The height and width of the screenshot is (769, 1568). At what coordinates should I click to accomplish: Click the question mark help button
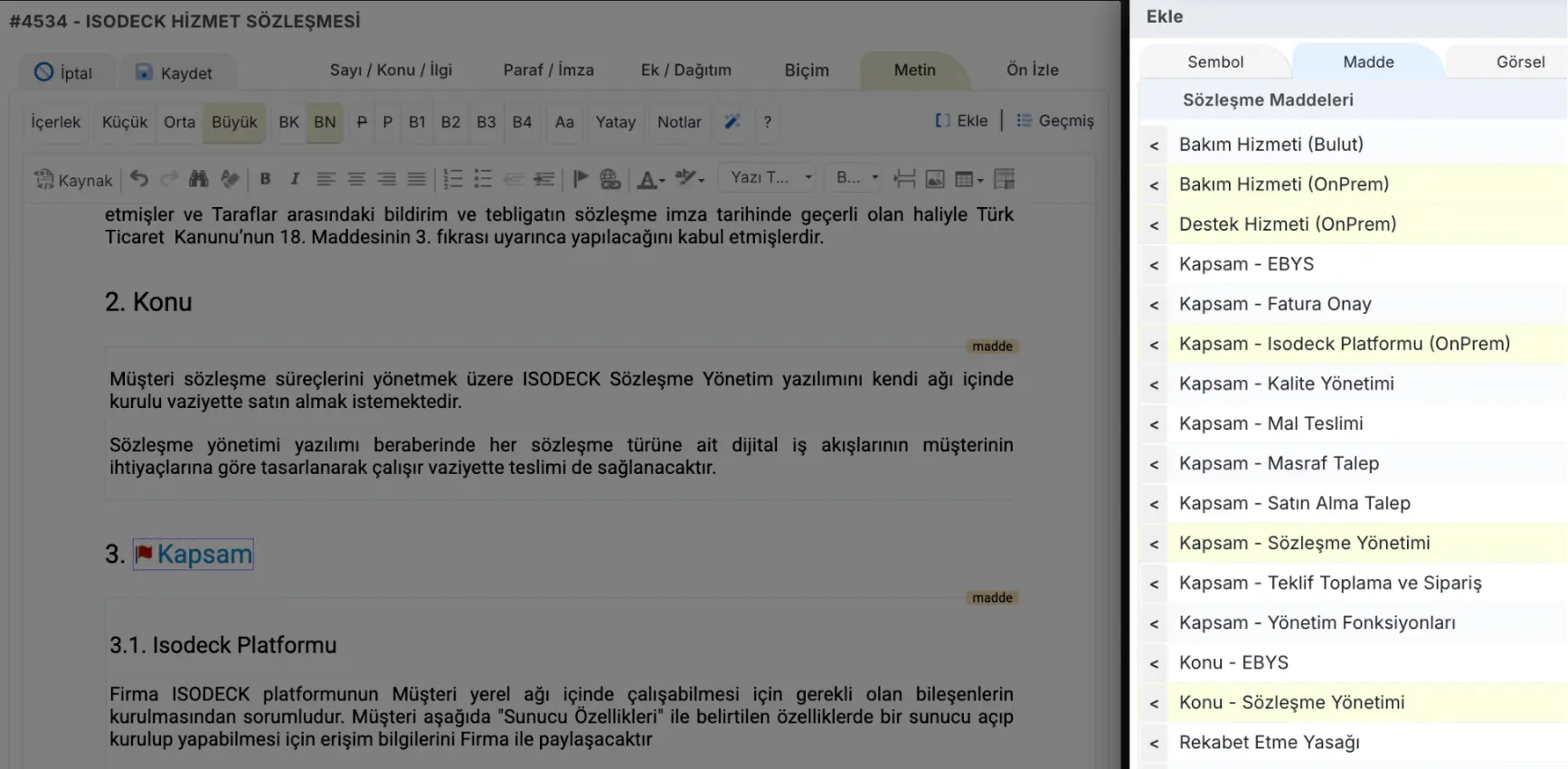coord(767,122)
